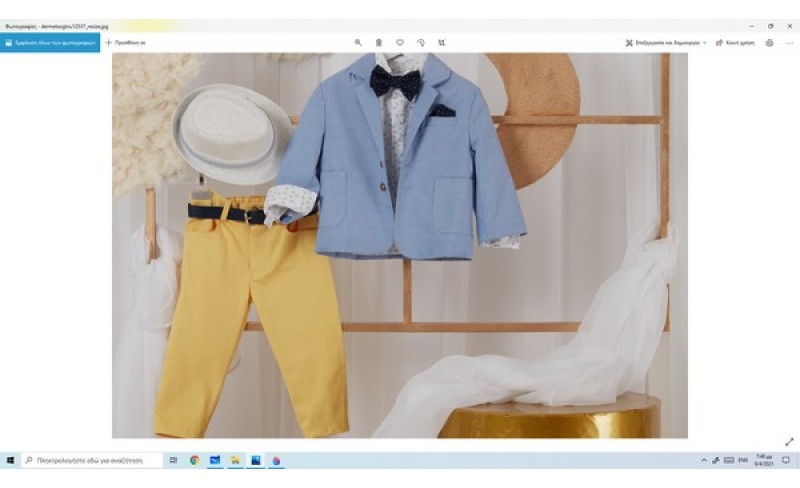800x488 pixels.
Task: Restore down the Photos window
Action: click(x=770, y=26)
